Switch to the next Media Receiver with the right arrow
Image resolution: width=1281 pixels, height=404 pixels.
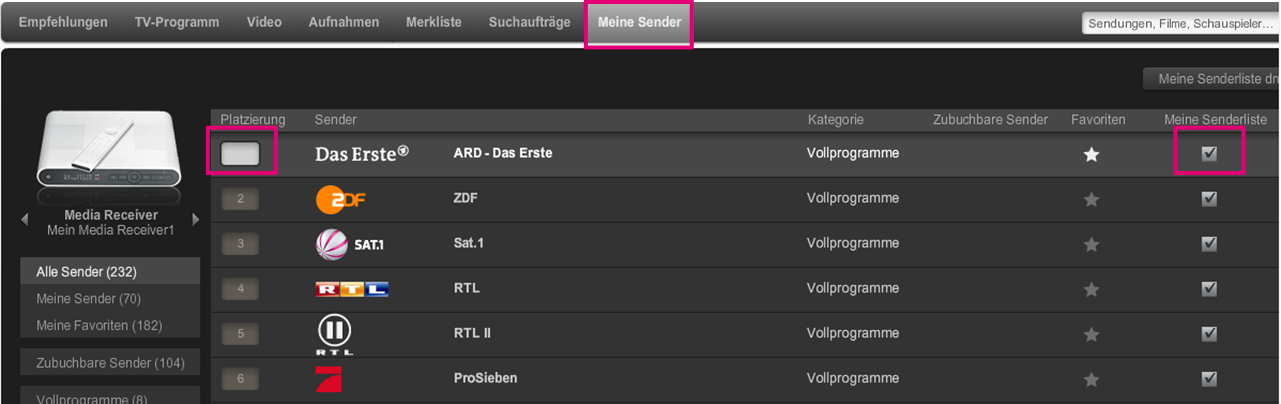pos(195,219)
